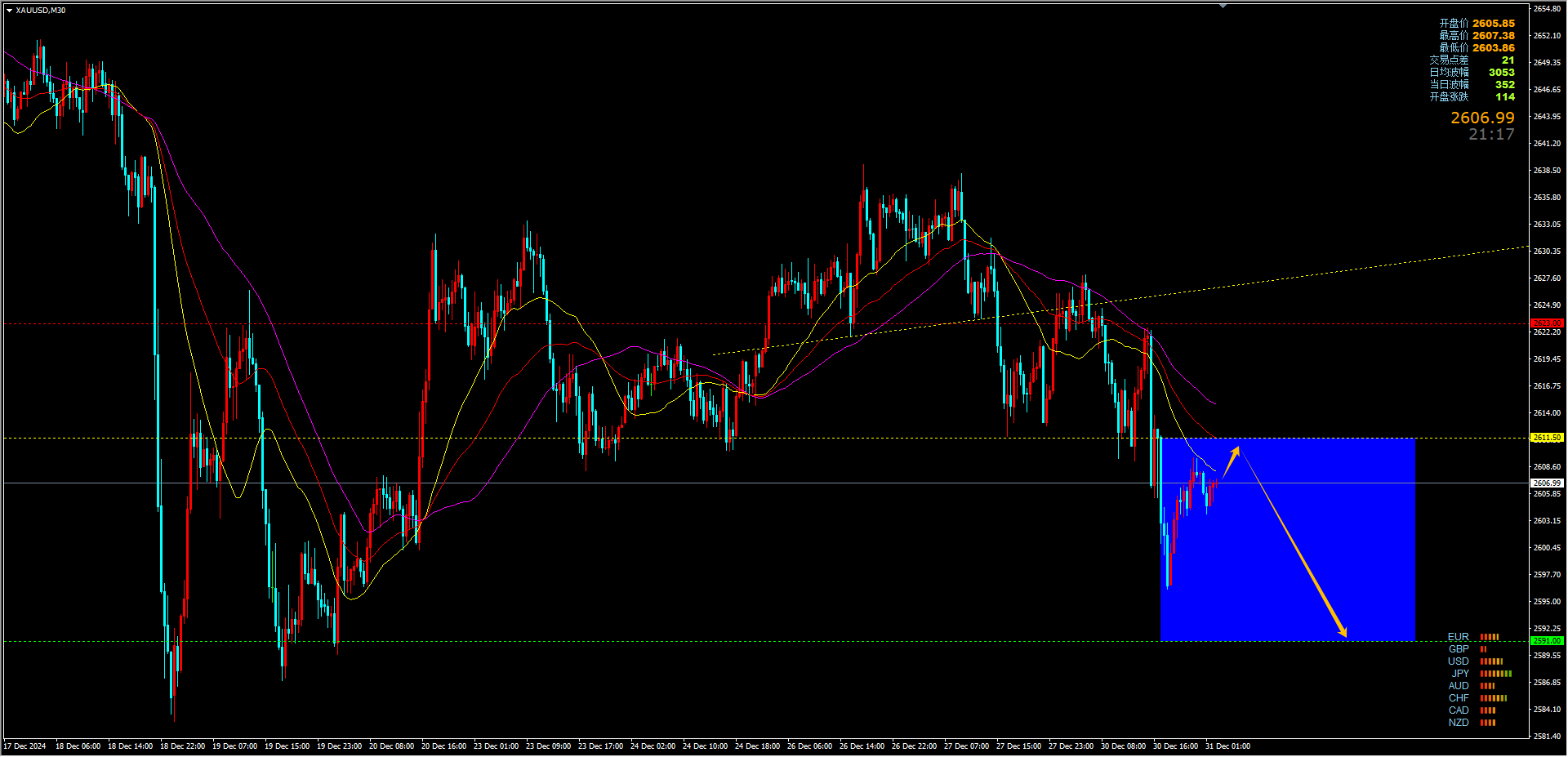Click the green 2591.00 price tag
This screenshot has height=757, width=1568.
click(1547, 641)
